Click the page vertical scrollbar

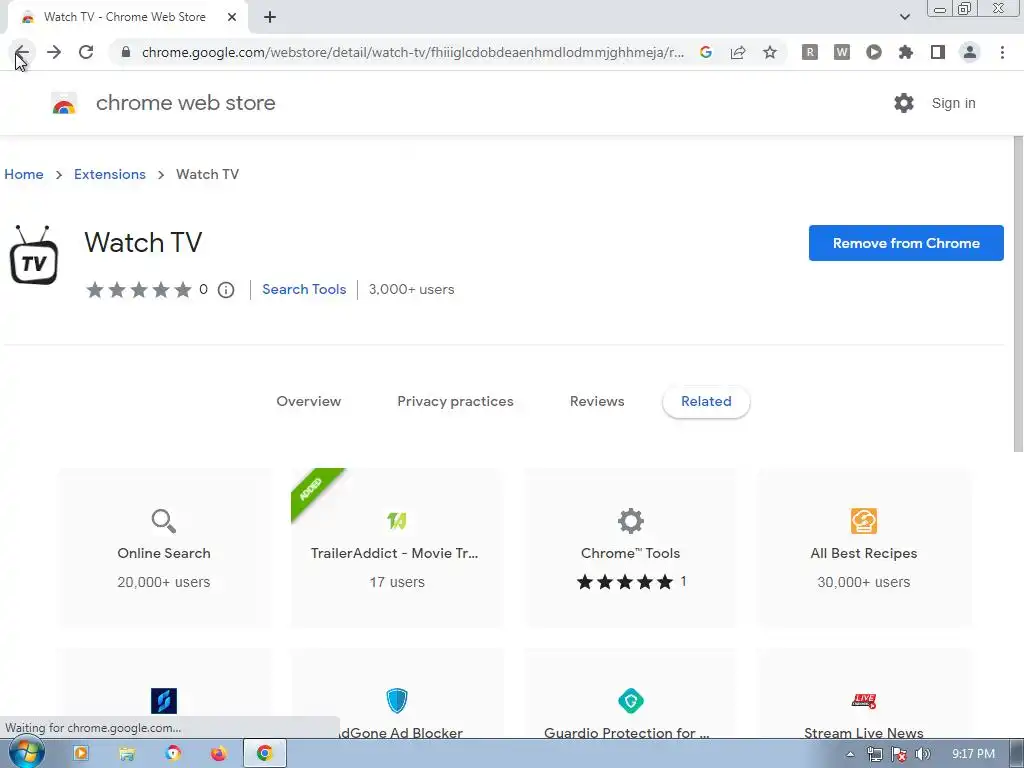[1018, 294]
